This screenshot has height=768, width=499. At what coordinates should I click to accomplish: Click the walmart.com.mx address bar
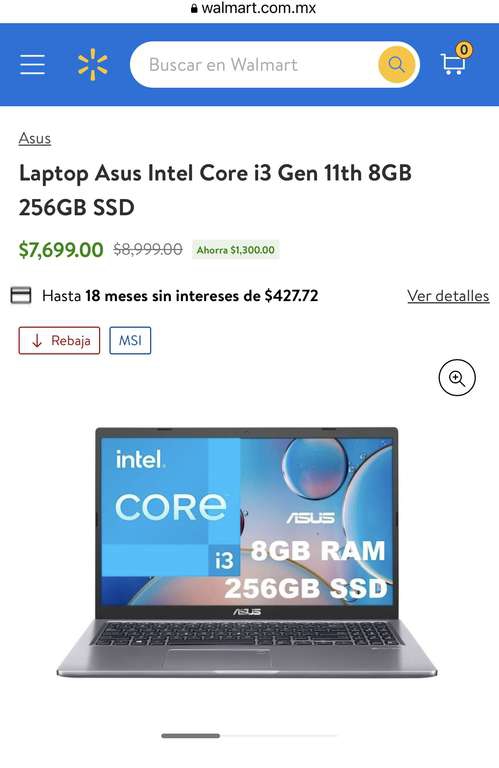254,8
